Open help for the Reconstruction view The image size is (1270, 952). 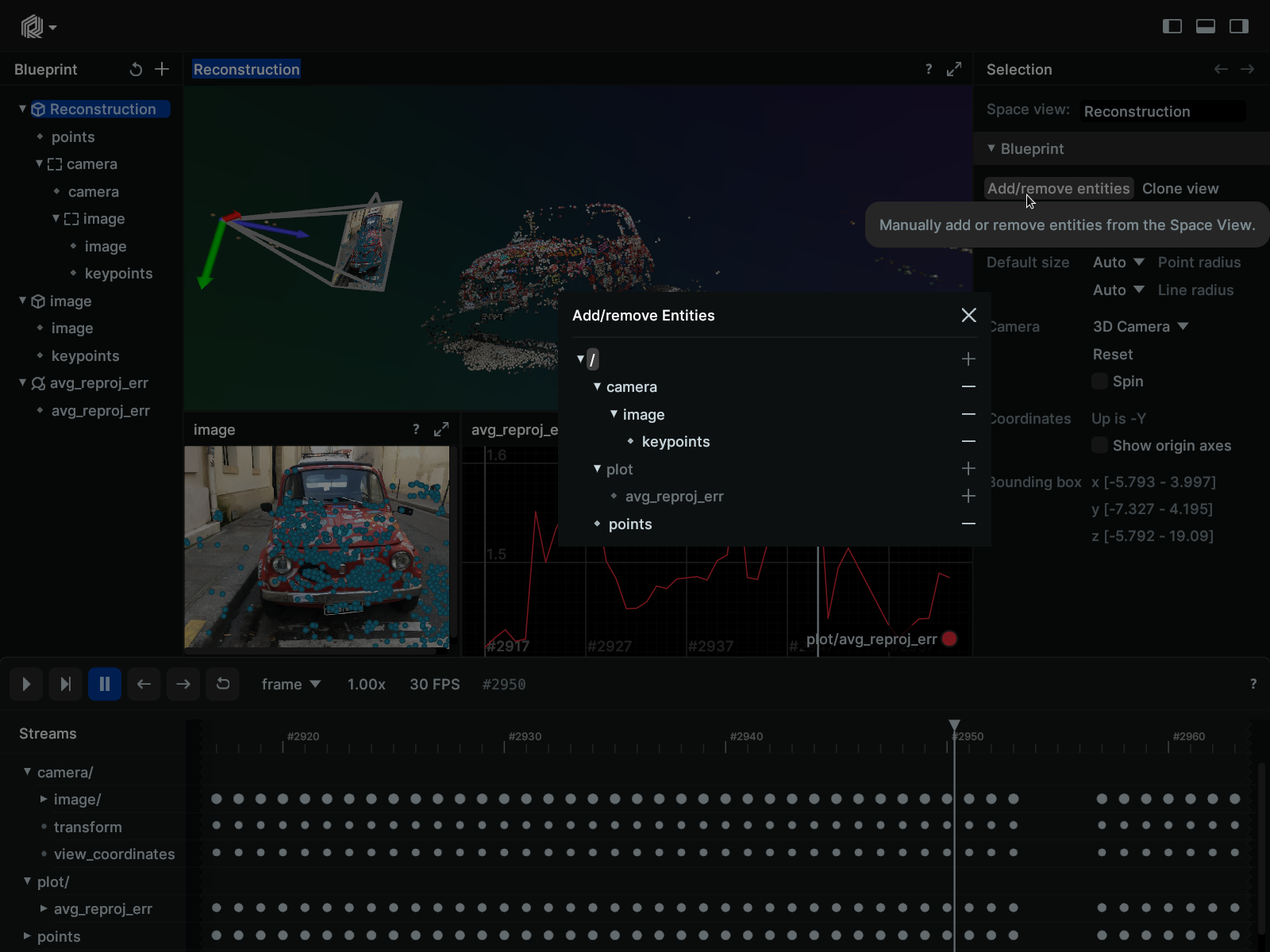[x=929, y=69]
